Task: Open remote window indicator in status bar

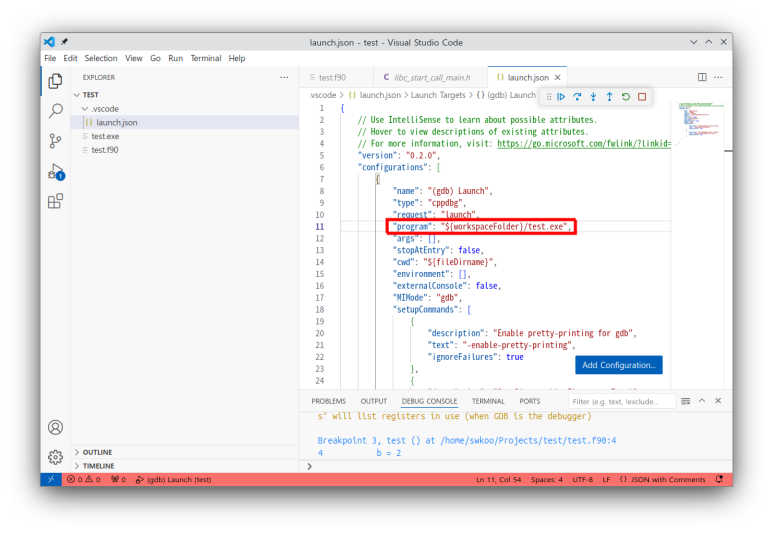Action: click(x=51, y=479)
